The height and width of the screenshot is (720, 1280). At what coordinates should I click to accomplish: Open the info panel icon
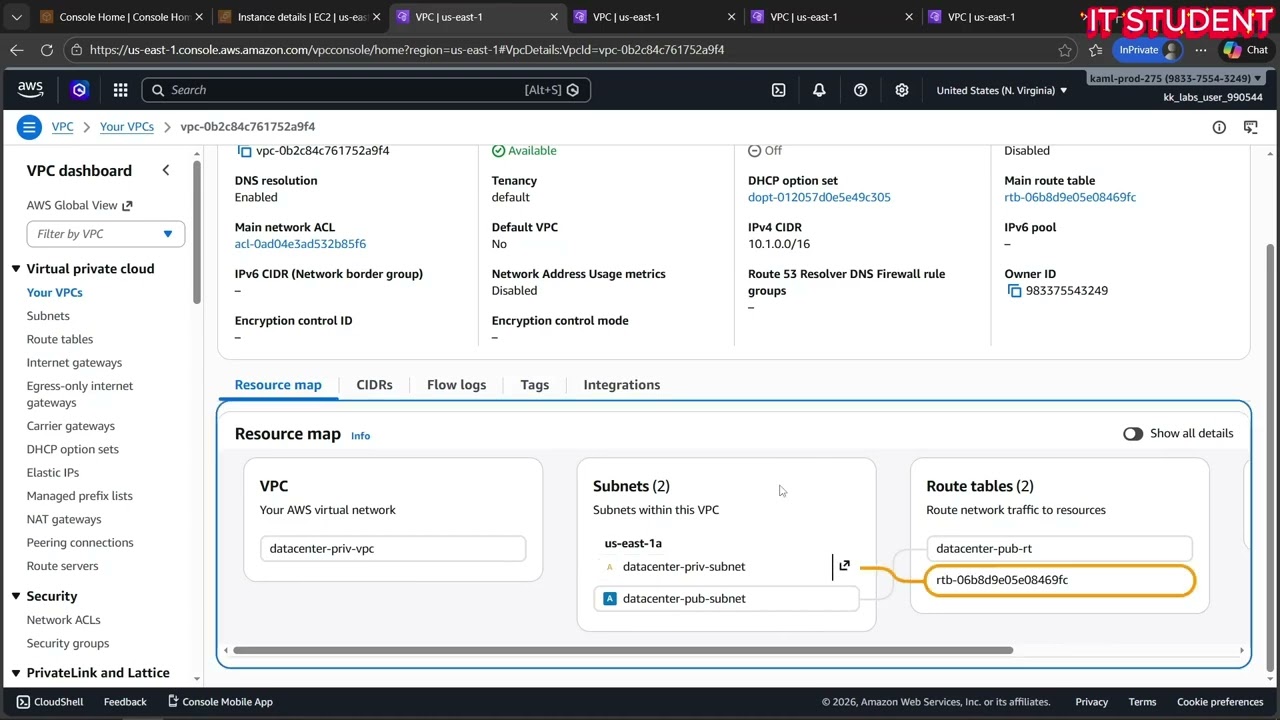1219,127
